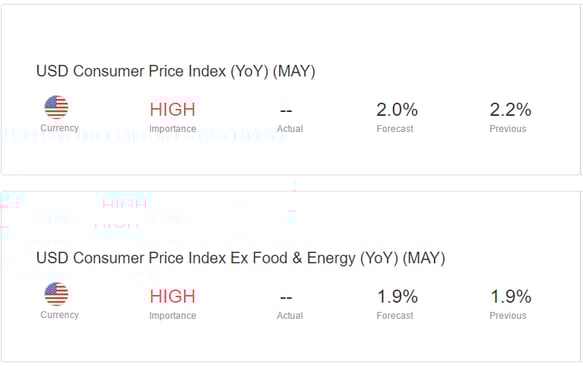Click the Actual dashes in the first card
The height and width of the screenshot is (366, 583).
pos(286,111)
